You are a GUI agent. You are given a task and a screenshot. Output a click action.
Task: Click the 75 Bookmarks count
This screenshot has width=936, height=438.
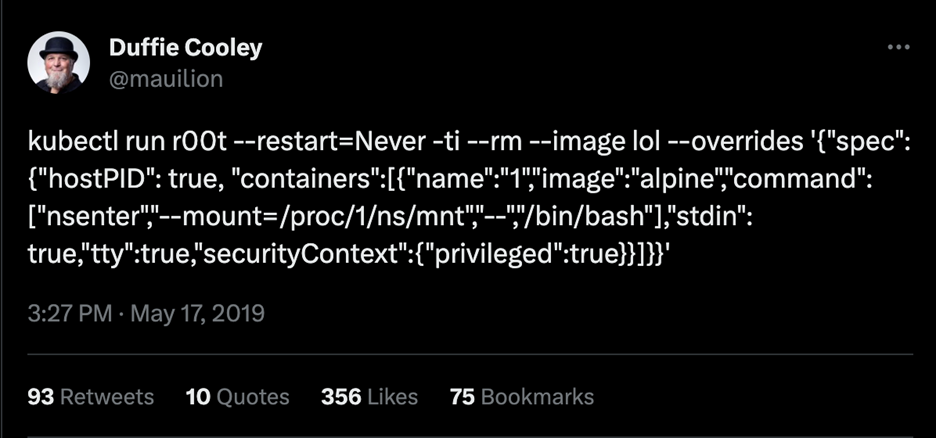pyautogui.click(x=521, y=396)
